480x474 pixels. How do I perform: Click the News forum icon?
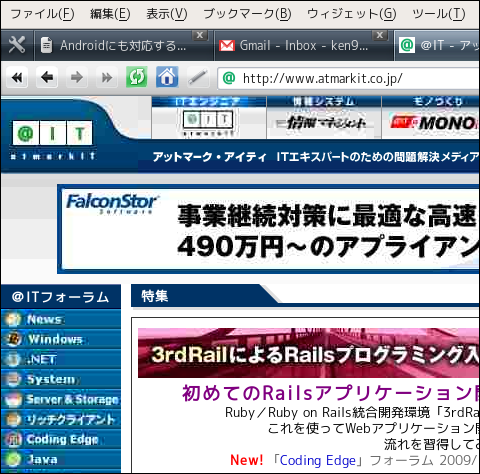(13, 319)
